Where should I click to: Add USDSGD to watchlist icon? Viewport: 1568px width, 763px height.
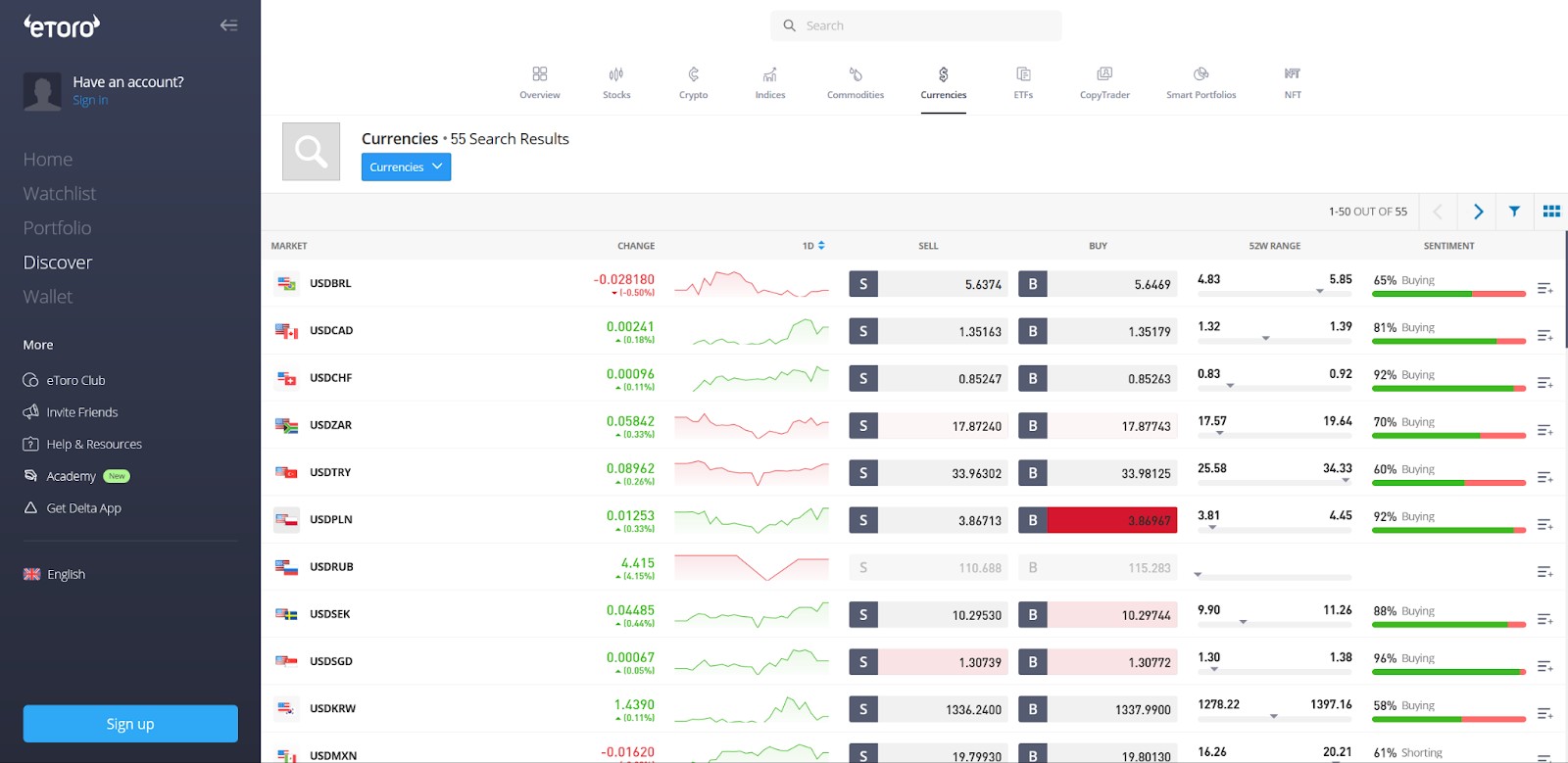pyautogui.click(x=1545, y=666)
